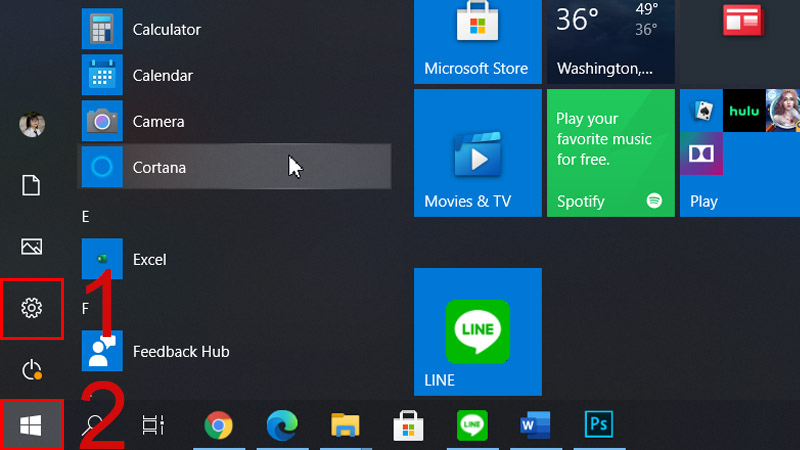Viewport: 800px width, 450px height.
Task: Click the Windows Start button
Action: [31, 425]
